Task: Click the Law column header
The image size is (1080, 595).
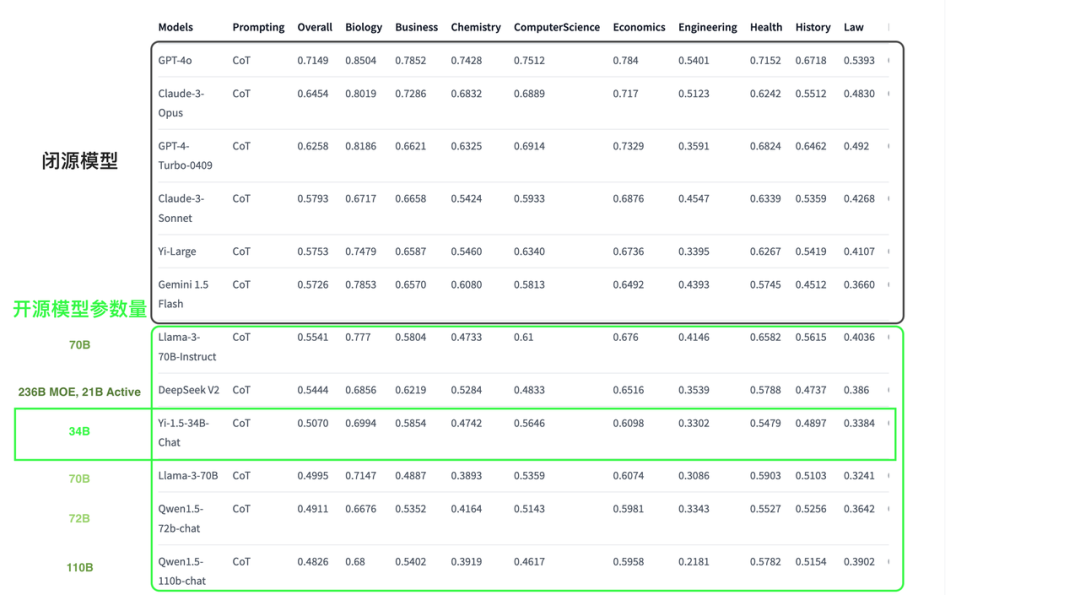Action: pos(853,28)
